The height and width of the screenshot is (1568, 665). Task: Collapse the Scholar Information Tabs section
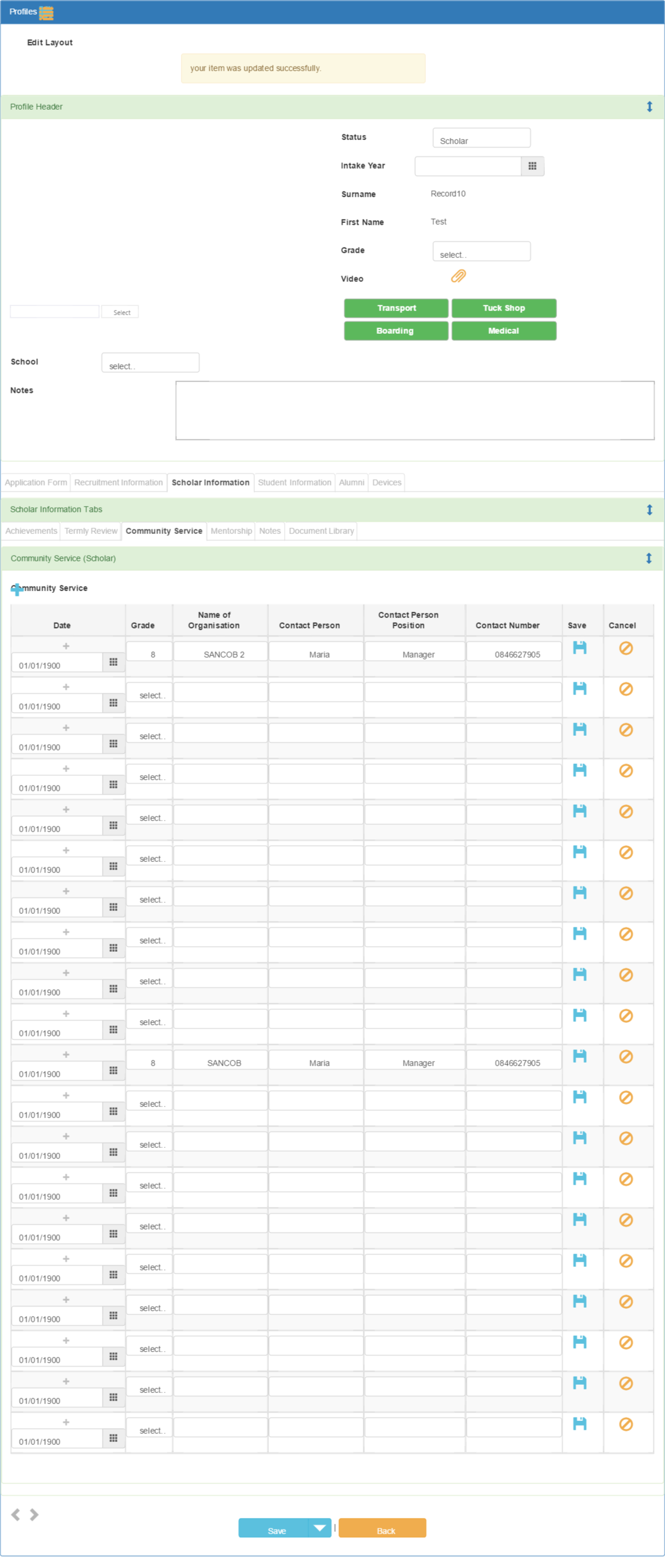649,509
